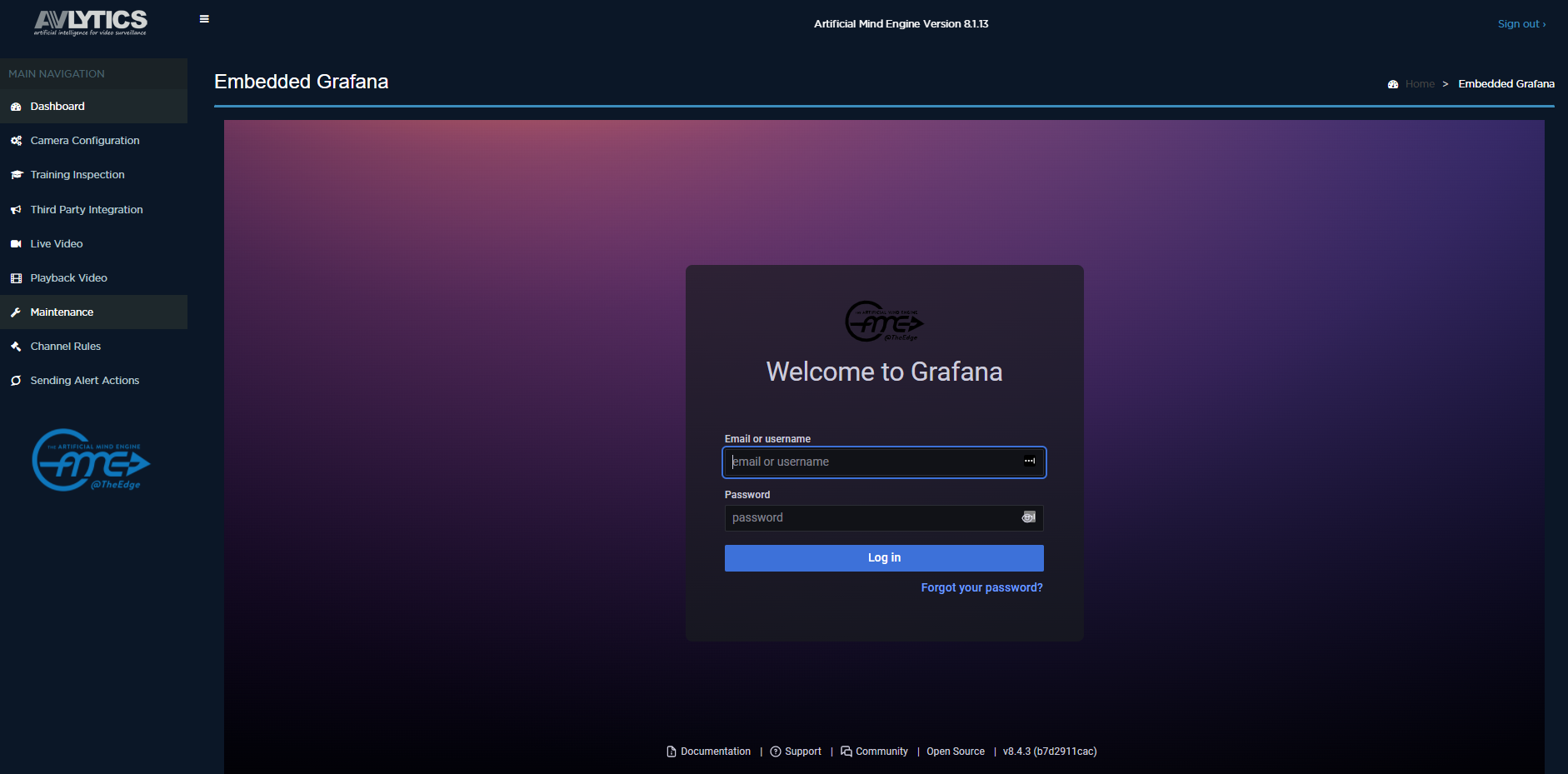1568x774 pixels.
Task: Click the Dashboard gauge icon in the sidebar
Action: 16,107
